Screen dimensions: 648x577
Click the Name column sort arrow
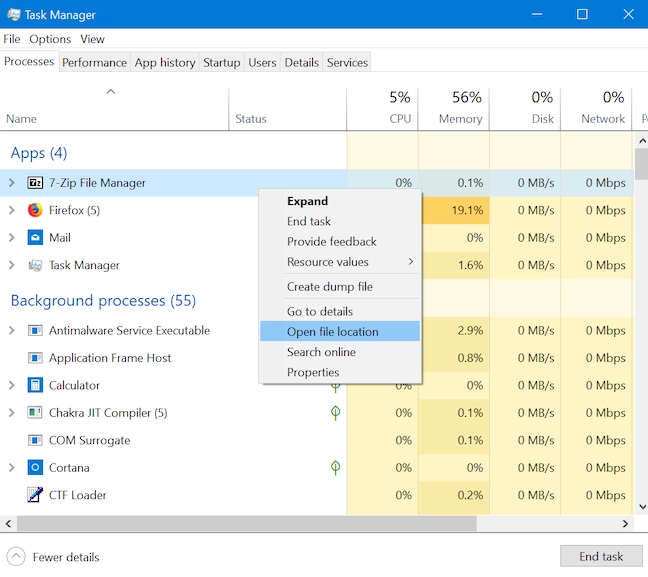[x=111, y=91]
